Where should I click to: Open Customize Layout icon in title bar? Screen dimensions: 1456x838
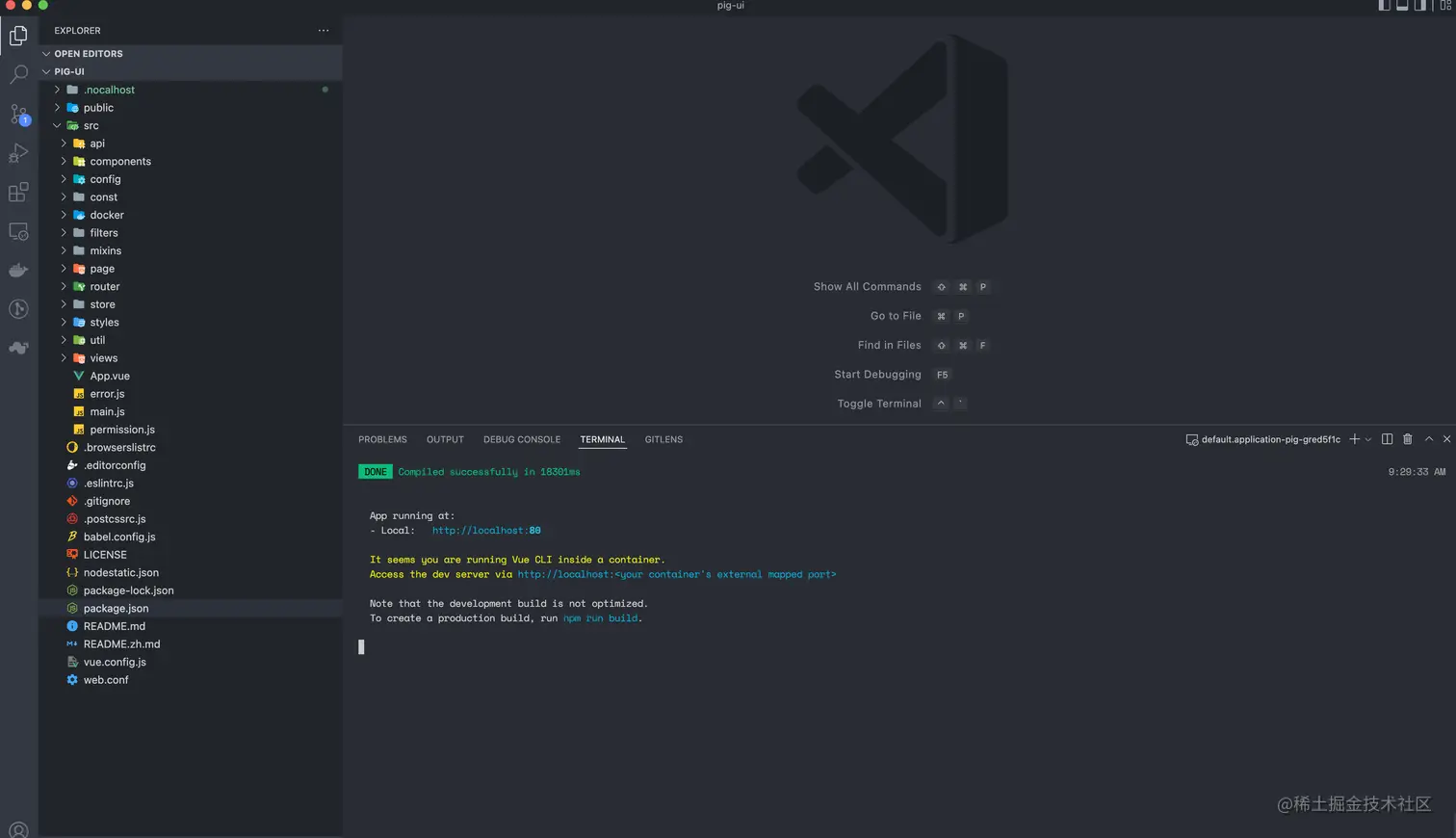coord(1445,6)
